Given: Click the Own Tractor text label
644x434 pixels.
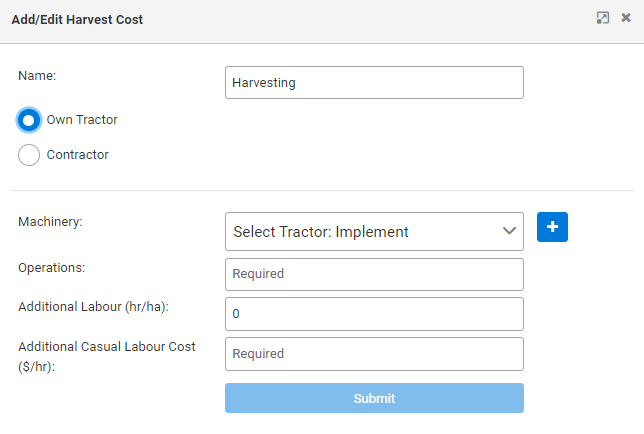Looking at the screenshot, I should [x=82, y=120].
